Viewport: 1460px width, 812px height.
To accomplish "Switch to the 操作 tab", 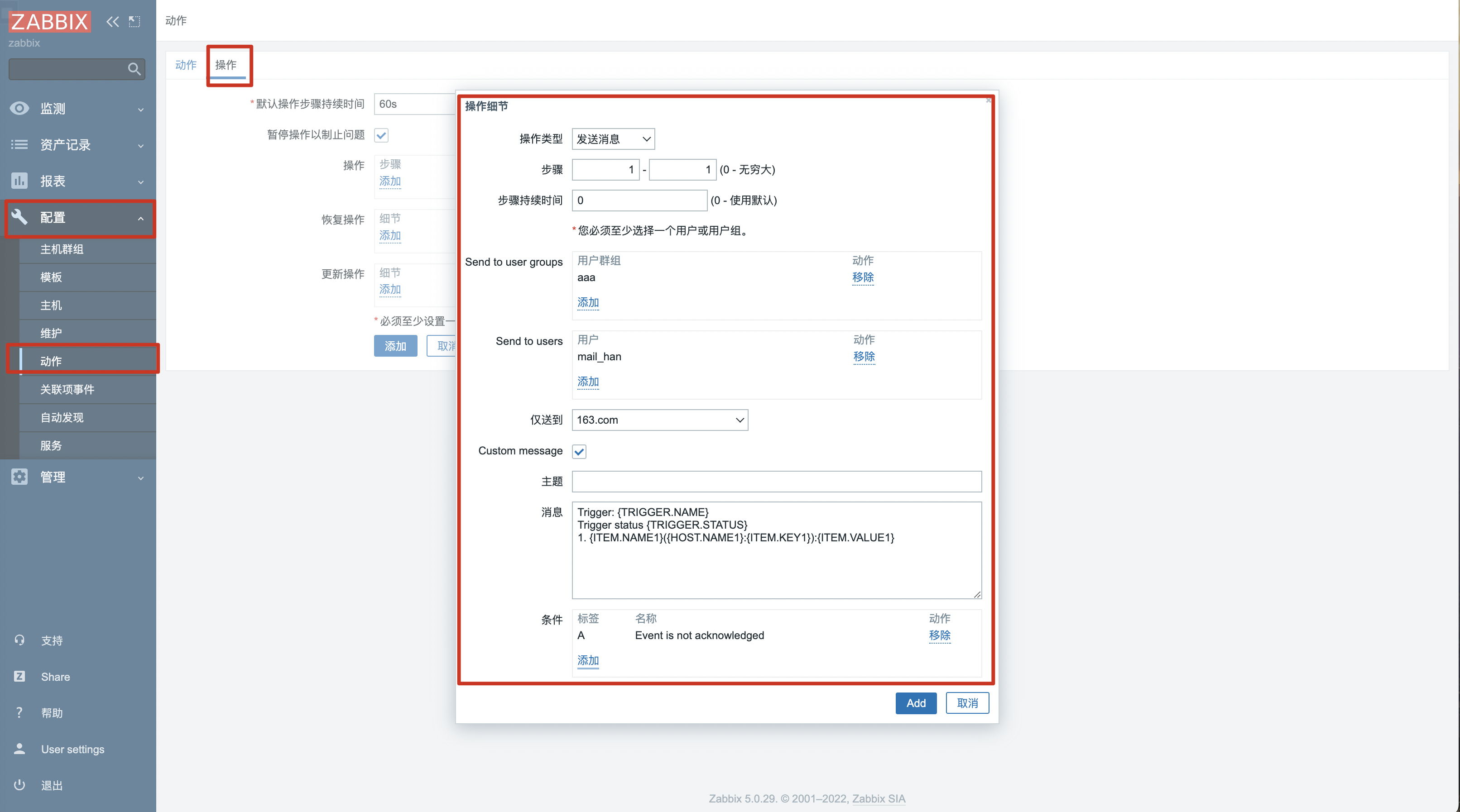I will point(226,65).
